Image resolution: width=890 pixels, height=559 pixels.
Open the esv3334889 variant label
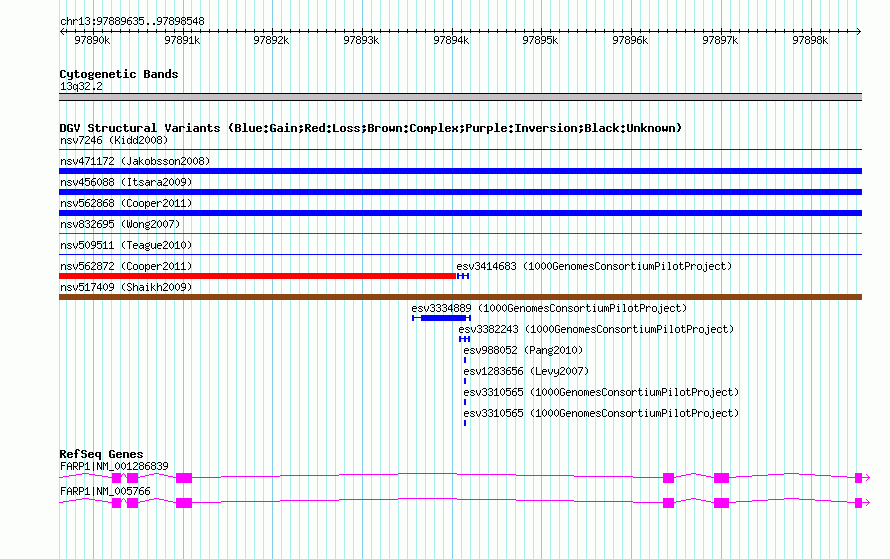[549, 308]
